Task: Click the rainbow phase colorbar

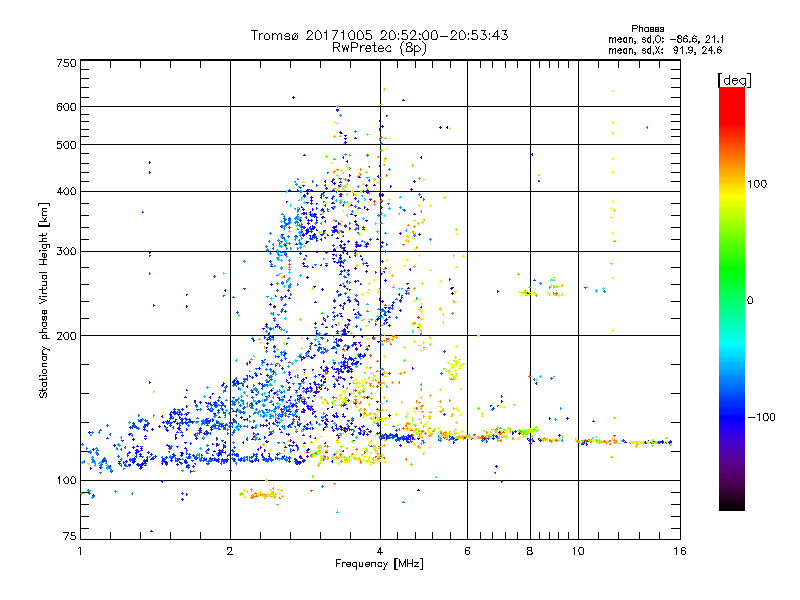Action: pos(732,299)
